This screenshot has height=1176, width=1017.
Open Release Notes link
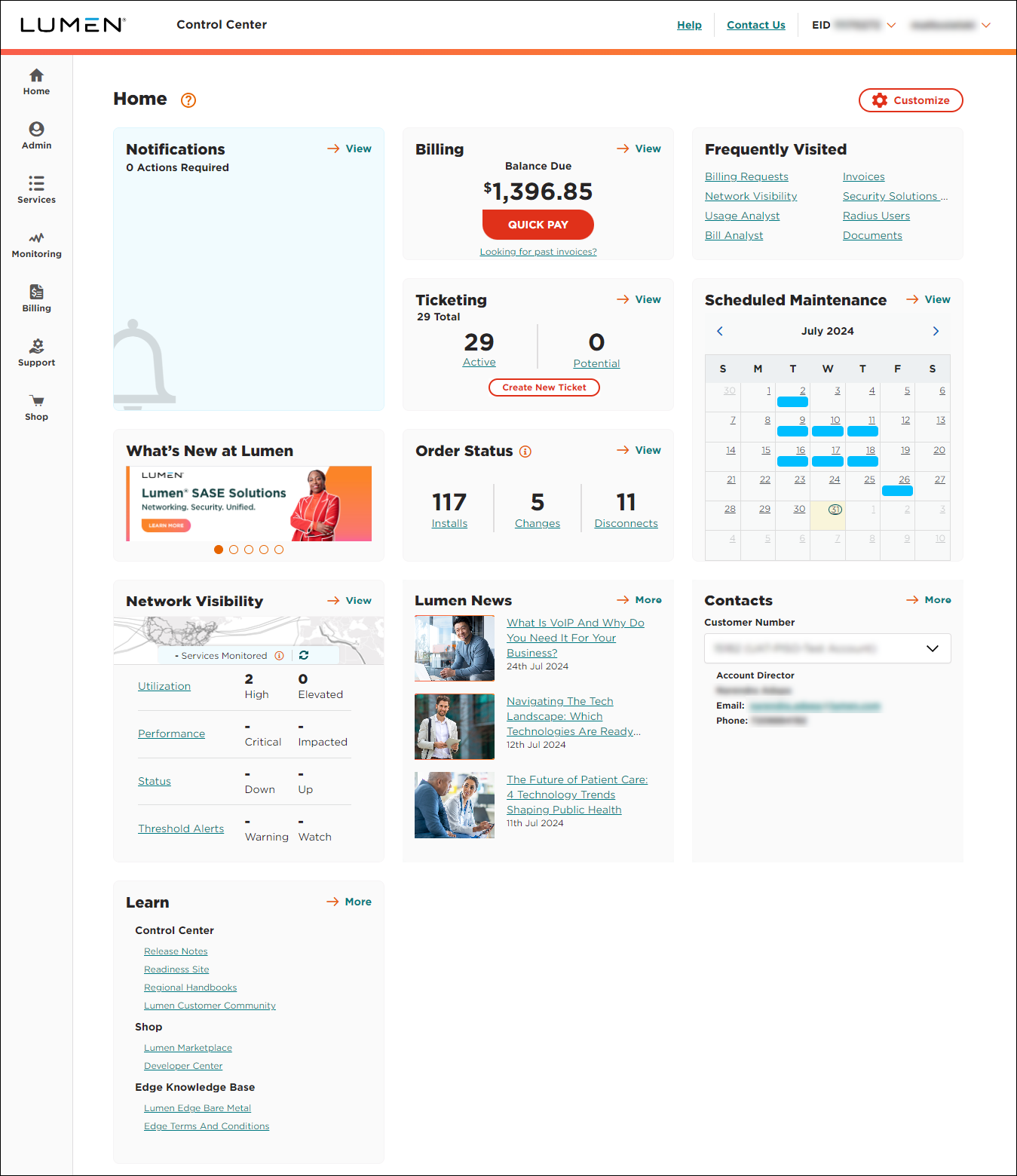[x=176, y=951]
